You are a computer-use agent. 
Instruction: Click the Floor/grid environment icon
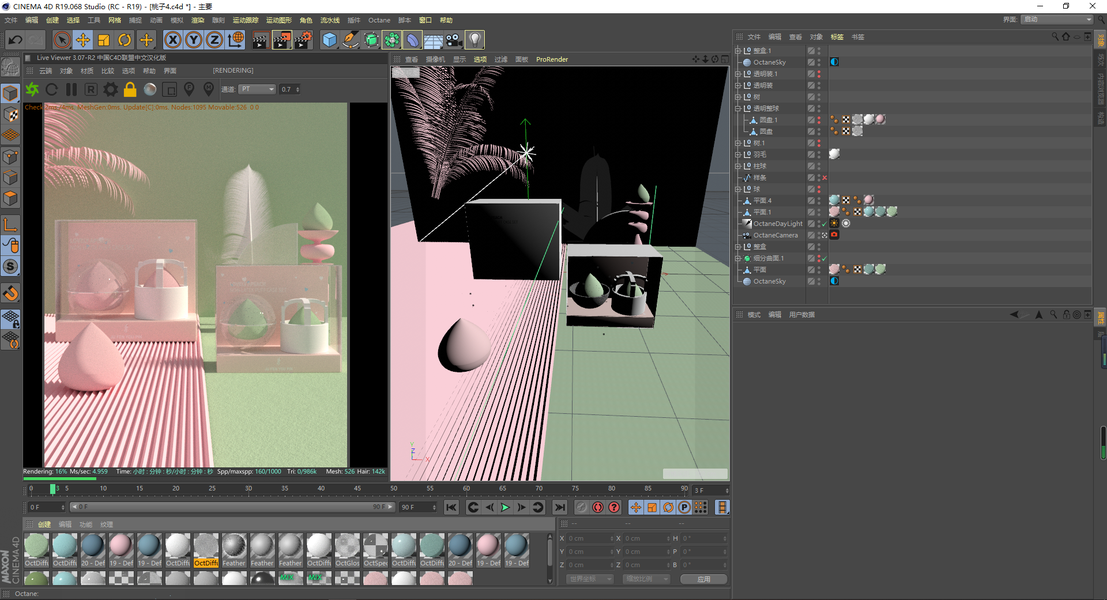click(x=433, y=40)
